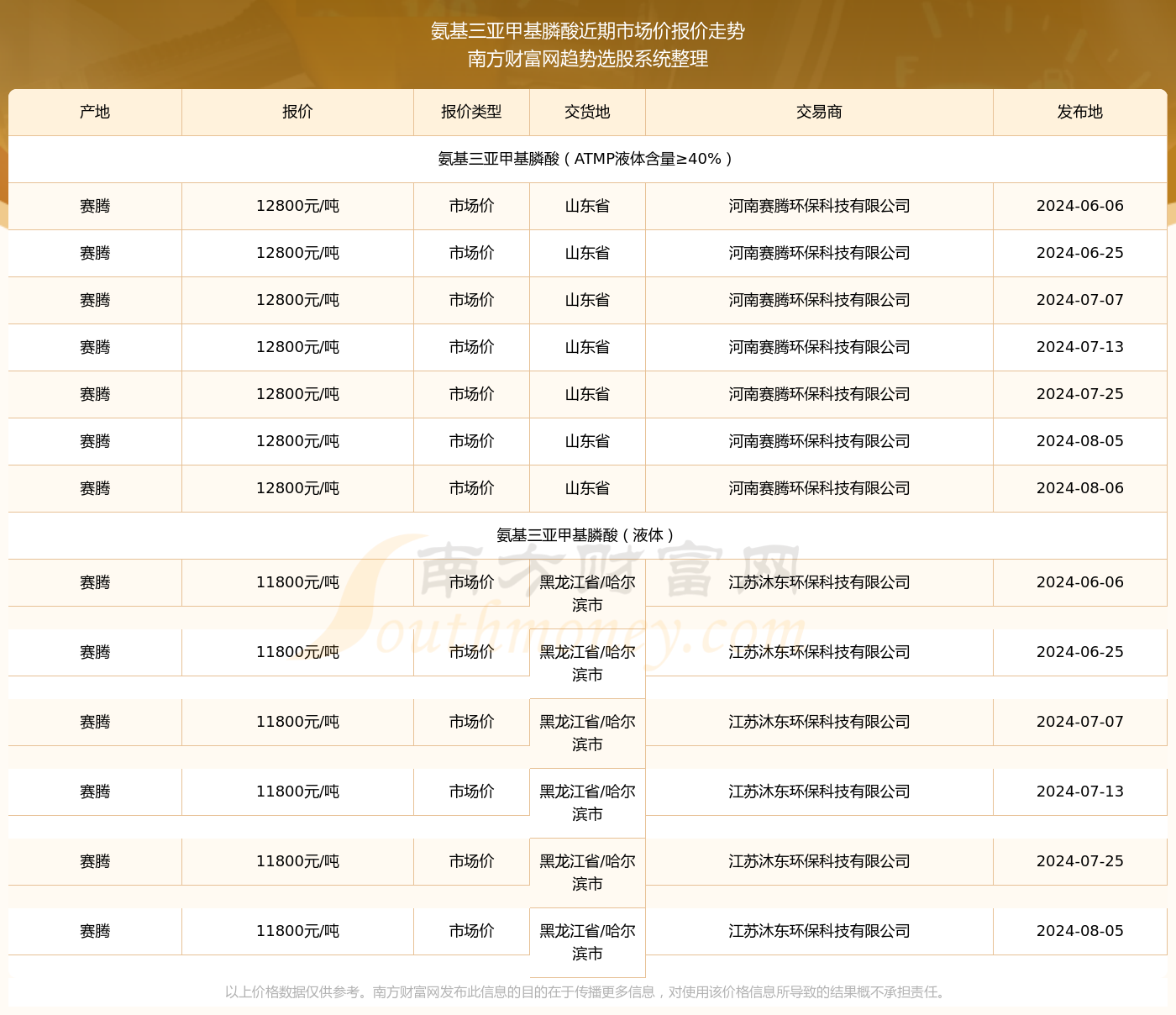The image size is (1176, 1015).
Task: Click date 2024-07-07 in 河南赛腾 row
Action: [1080, 300]
